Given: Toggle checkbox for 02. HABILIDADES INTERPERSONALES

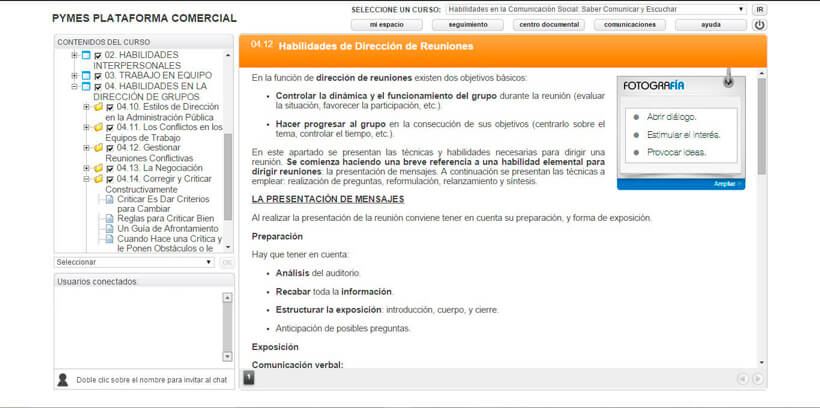Looking at the screenshot, I should pyautogui.click(x=98, y=55).
